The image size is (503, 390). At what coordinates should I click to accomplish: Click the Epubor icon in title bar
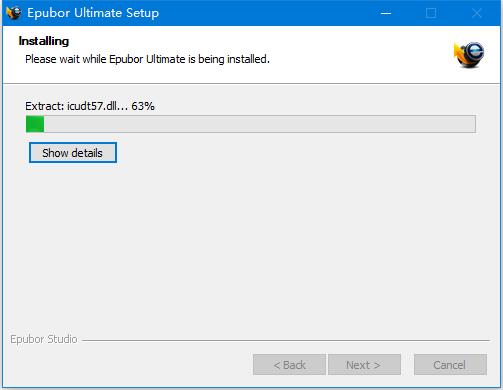pyautogui.click(x=14, y=13)
